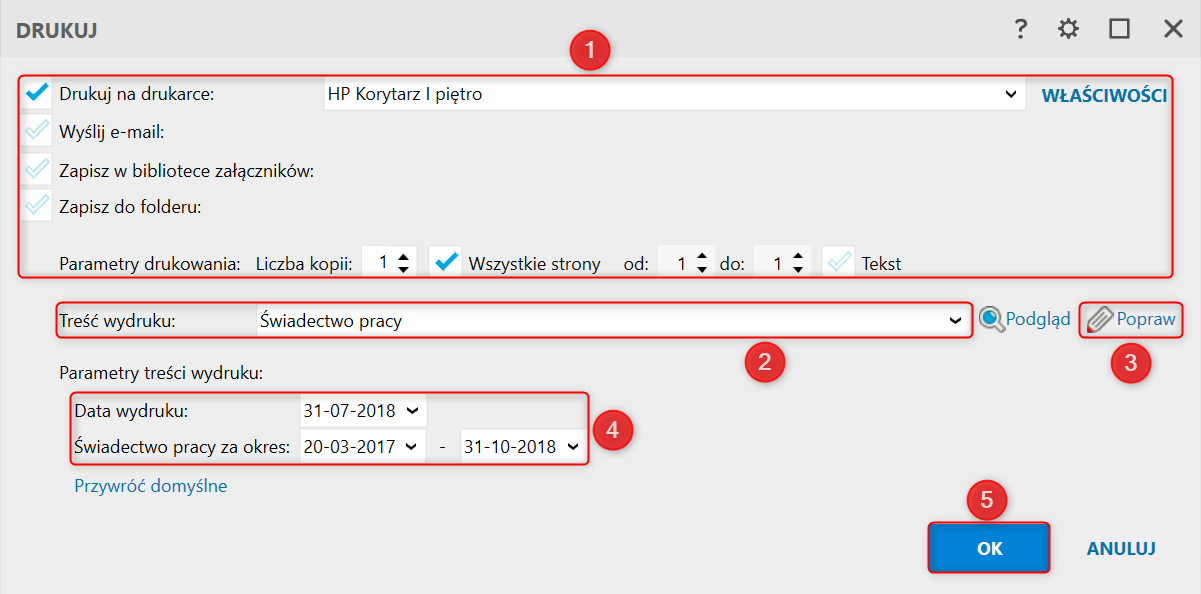1201x594 pixels.
Task: Open period end date 31-10-2018 dropdown
Action: [x=573, y=447]
